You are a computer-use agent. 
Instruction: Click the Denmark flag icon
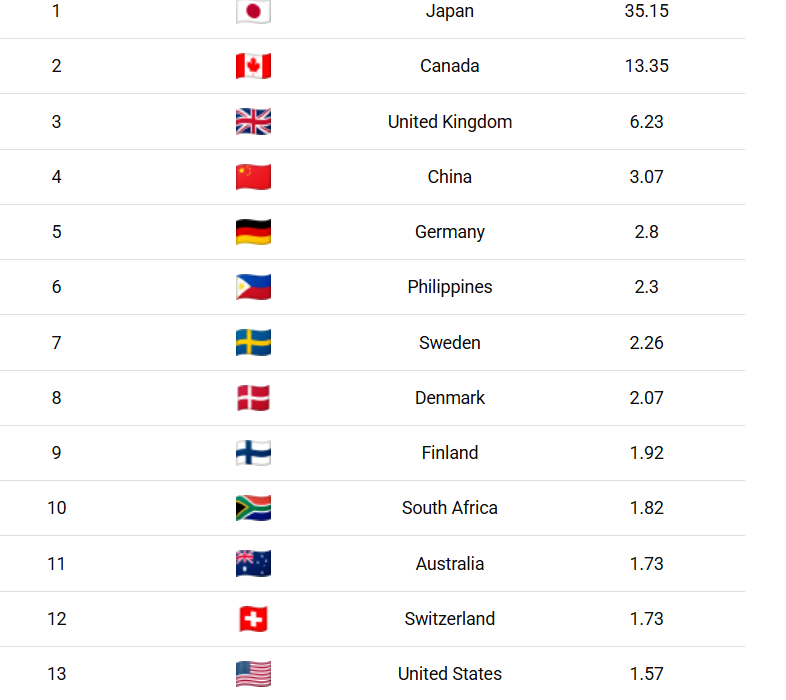[x=253, y=398]
